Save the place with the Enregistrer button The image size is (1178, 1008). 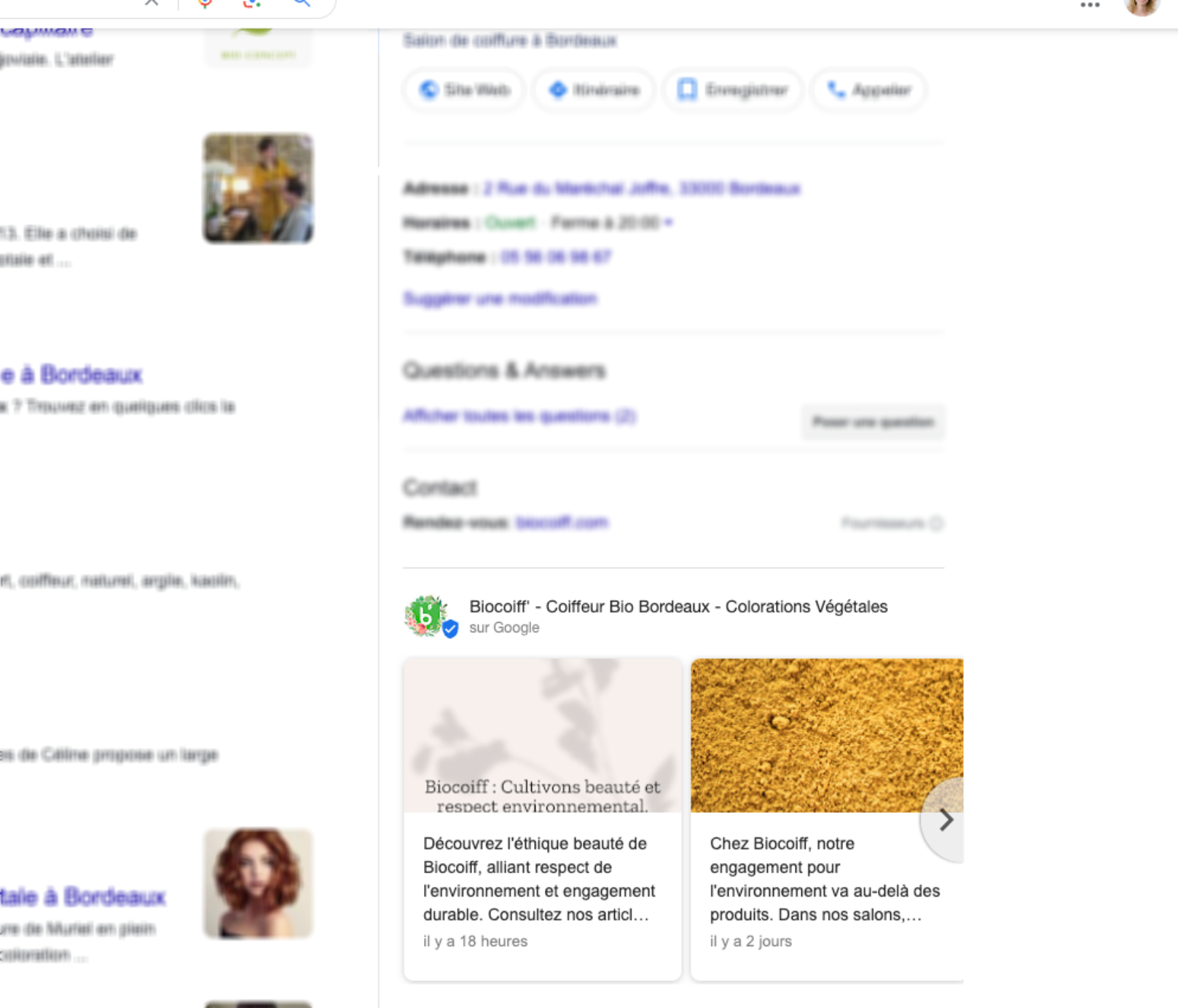pyautogui.click(x=732, y=90)
